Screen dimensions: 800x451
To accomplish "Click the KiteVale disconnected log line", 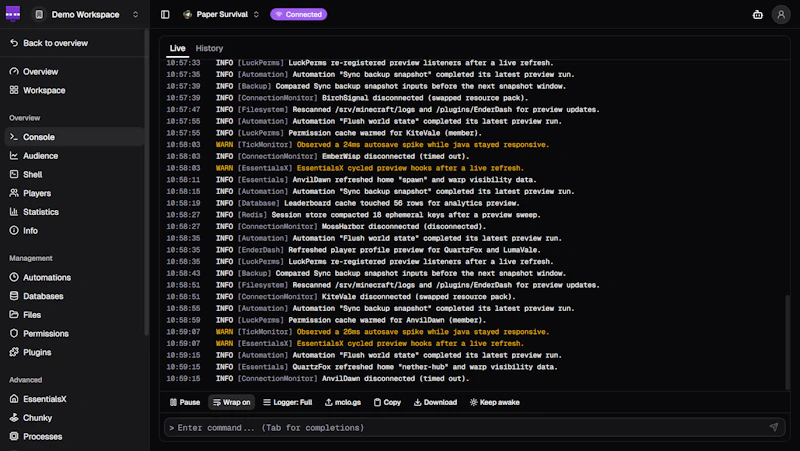I will pyautogui.click(x=340, y=297).
